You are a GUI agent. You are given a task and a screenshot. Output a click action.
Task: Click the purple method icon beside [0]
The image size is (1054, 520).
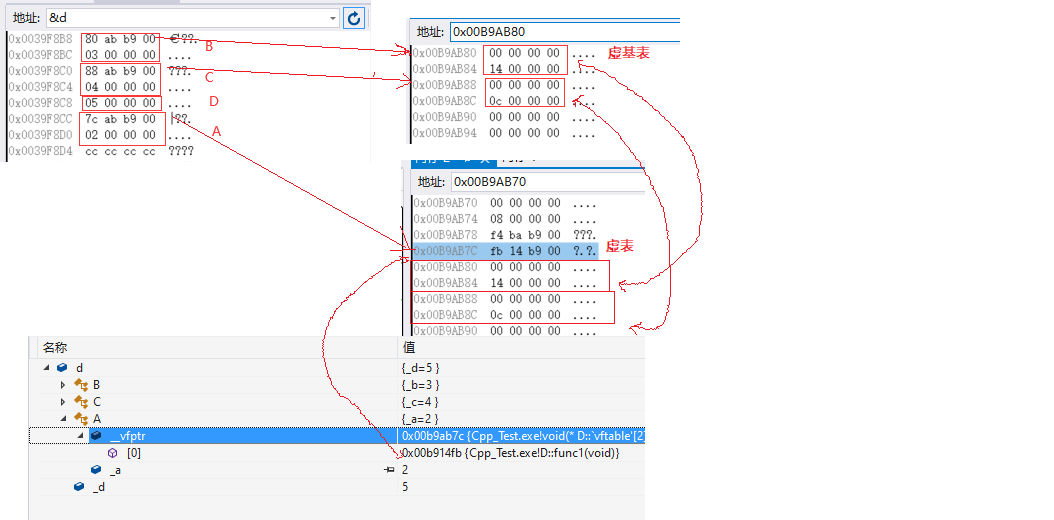112,453
